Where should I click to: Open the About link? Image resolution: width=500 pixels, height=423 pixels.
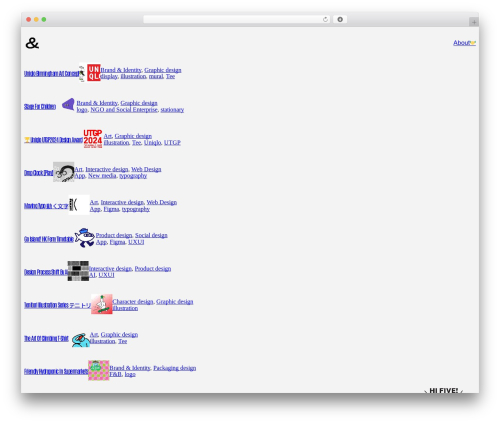pyautogui.click(x=464, y=43)
